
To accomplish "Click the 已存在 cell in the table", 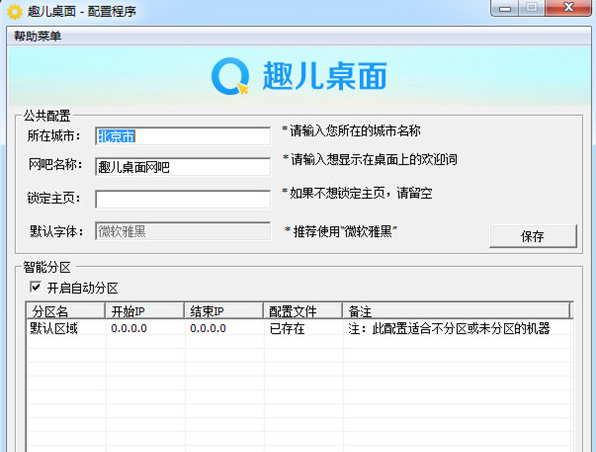I will pos(287,328).
